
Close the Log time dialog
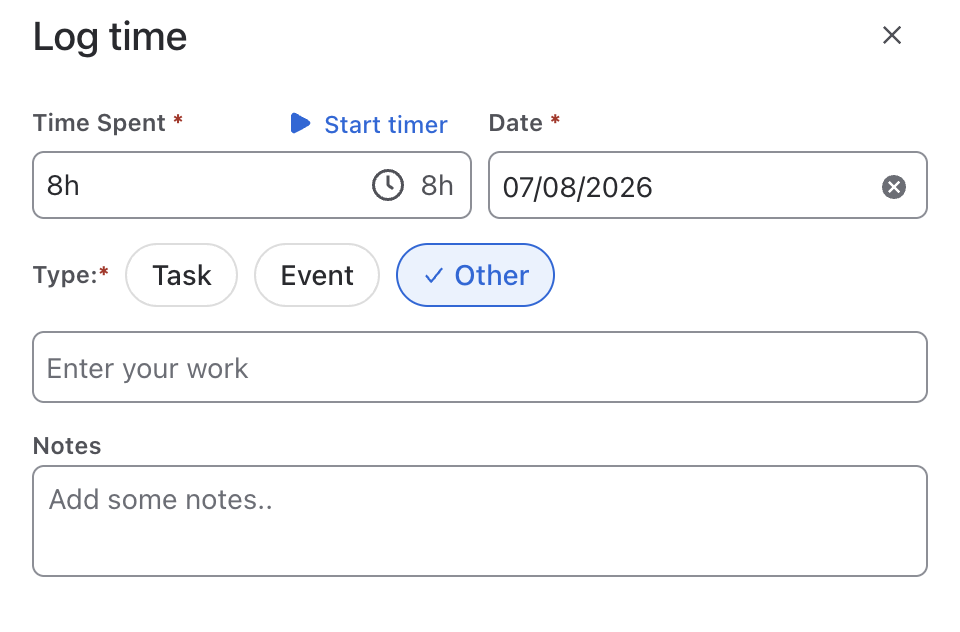892,35
